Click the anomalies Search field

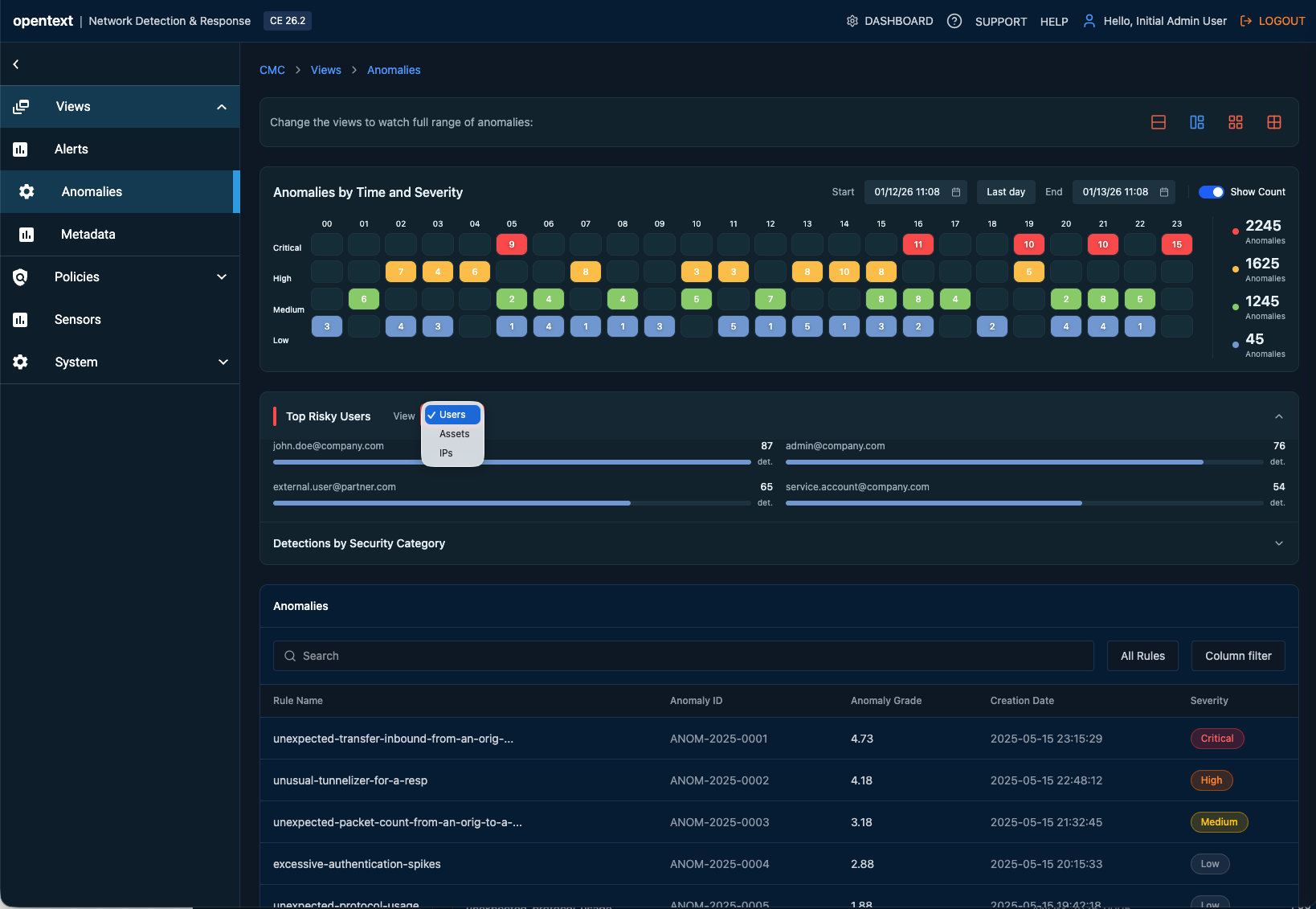click(x=683, y=656)
